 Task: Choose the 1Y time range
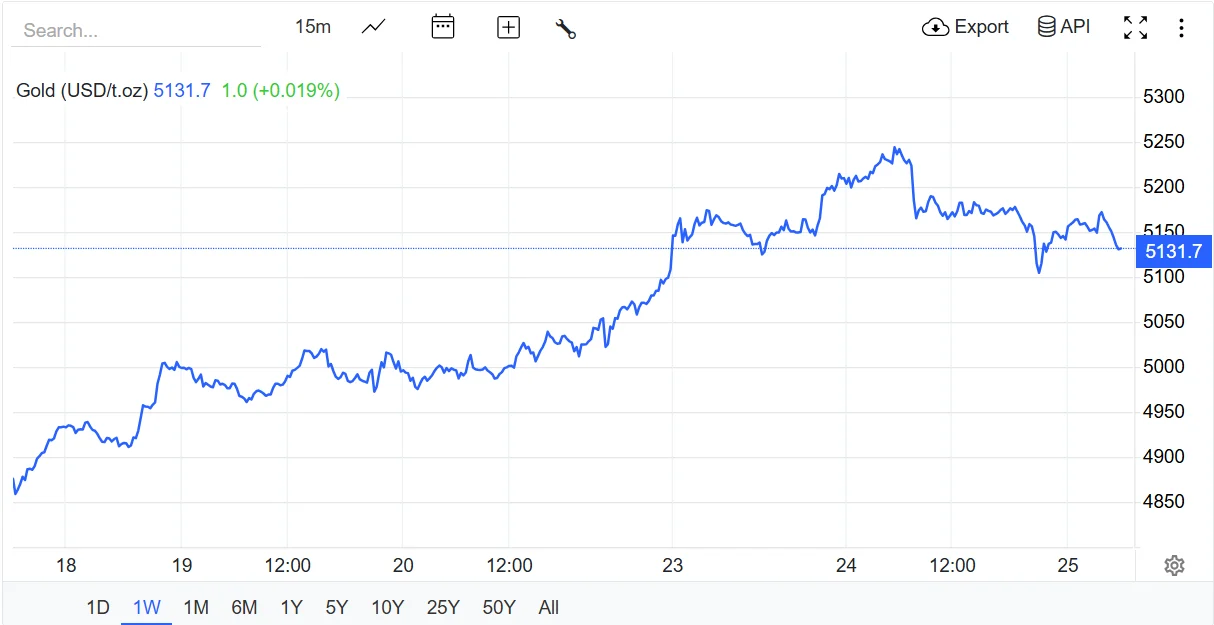291,607
